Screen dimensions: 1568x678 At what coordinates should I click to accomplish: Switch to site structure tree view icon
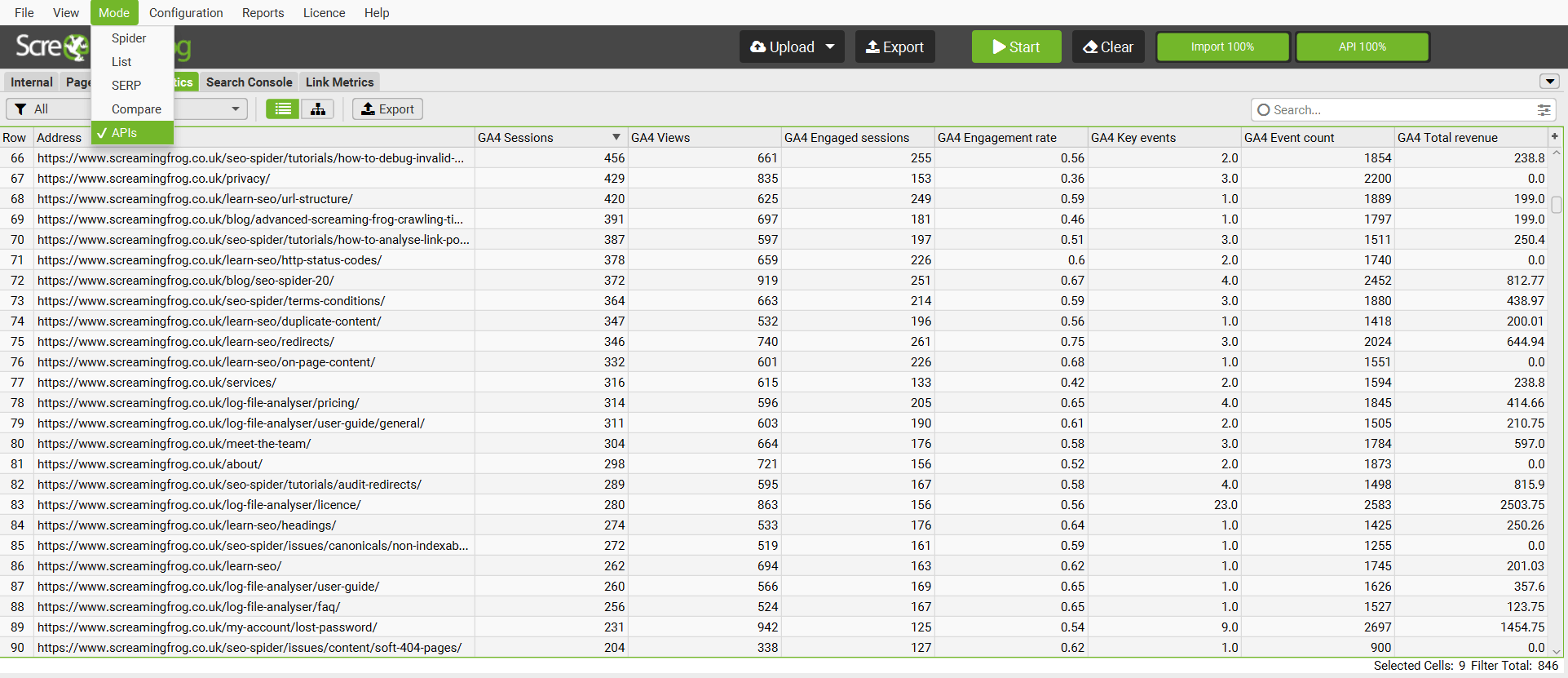318,109
